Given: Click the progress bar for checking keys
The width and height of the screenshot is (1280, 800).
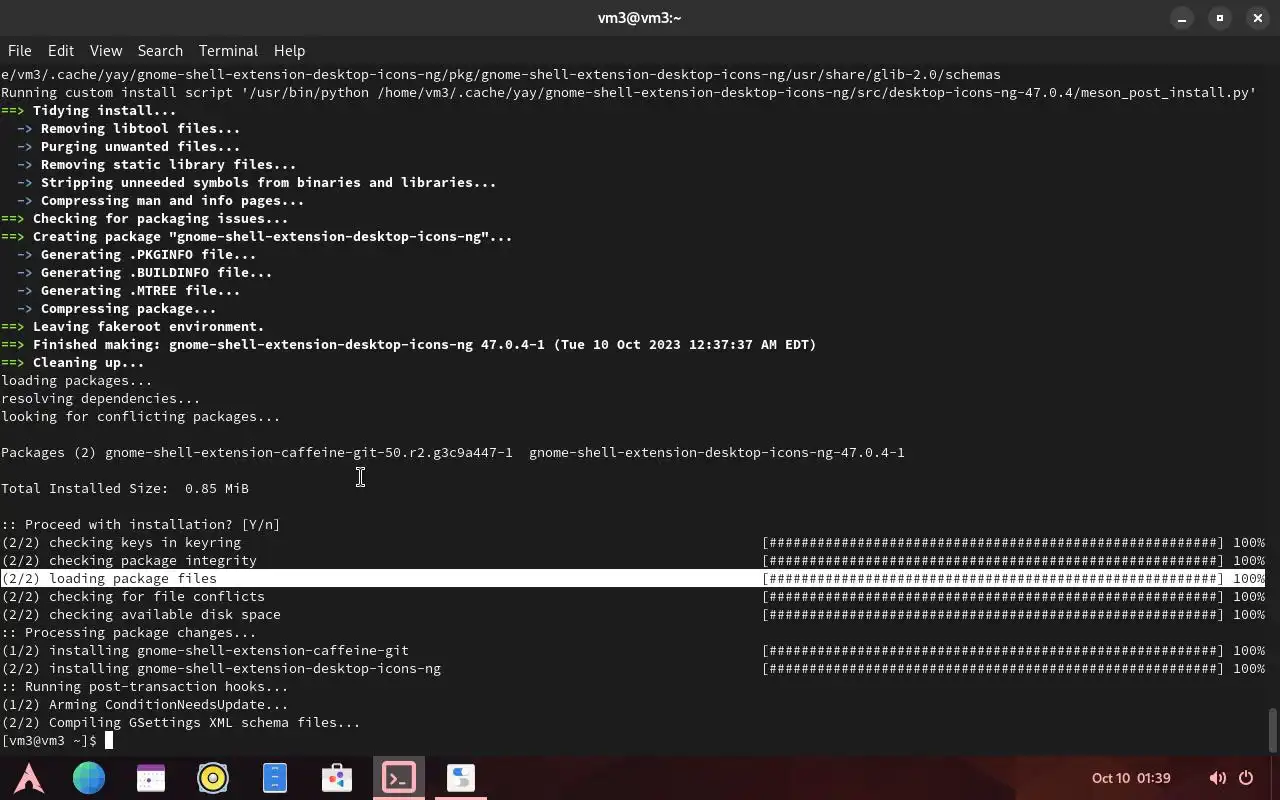Looking at the screenshot, I should tap(993, 542).
